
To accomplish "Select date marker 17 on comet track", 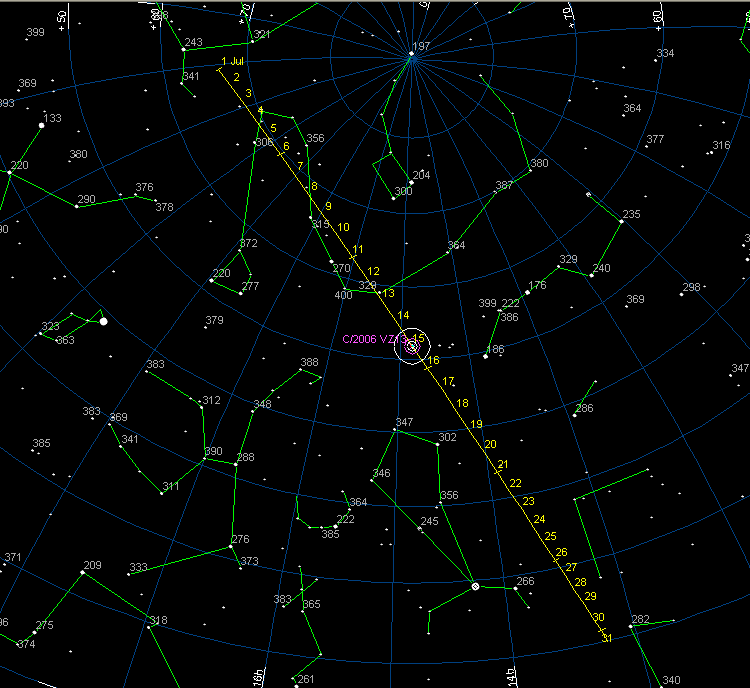I will point(448,381).
